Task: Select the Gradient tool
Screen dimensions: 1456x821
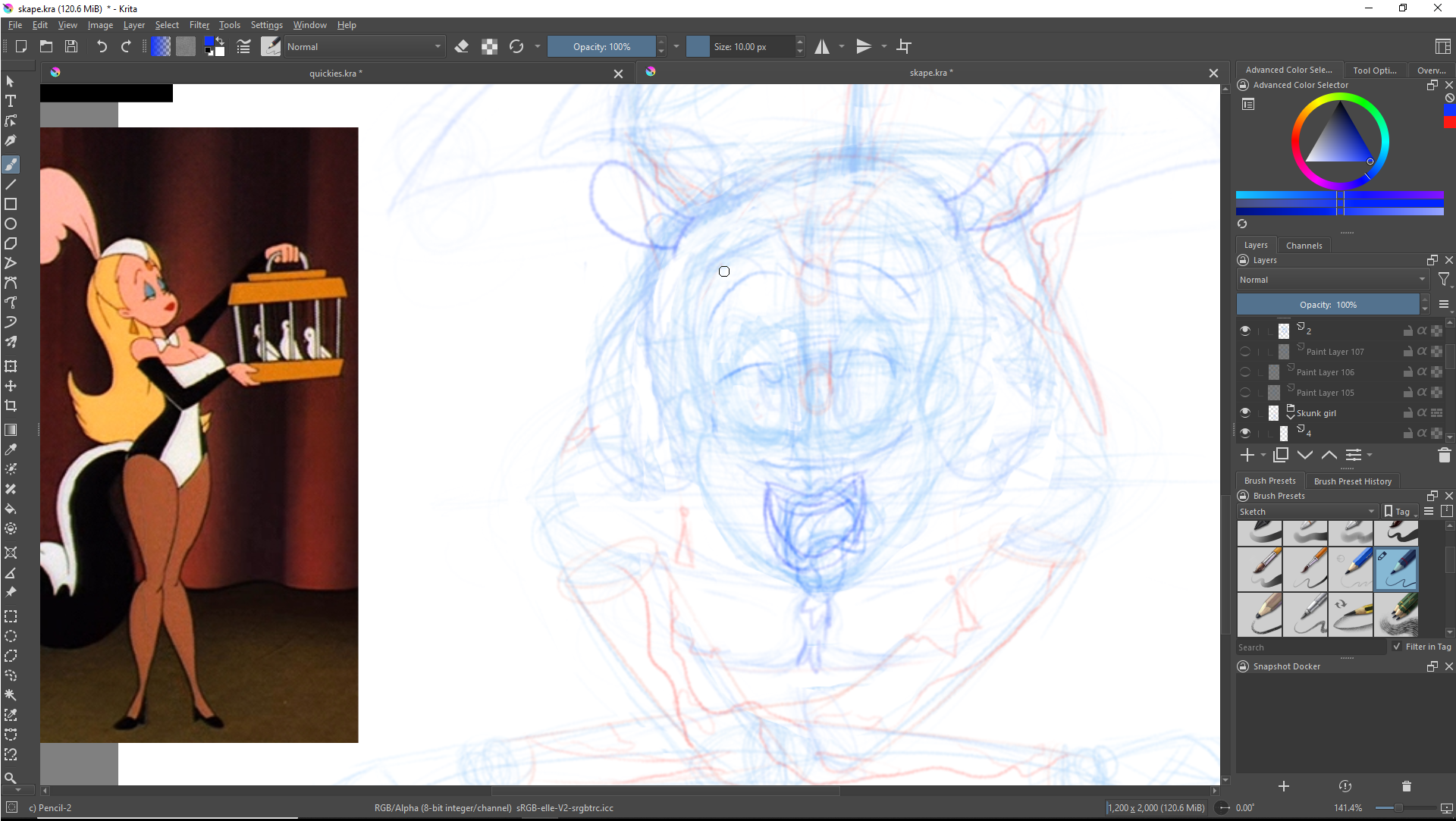Action: (11, 430)
